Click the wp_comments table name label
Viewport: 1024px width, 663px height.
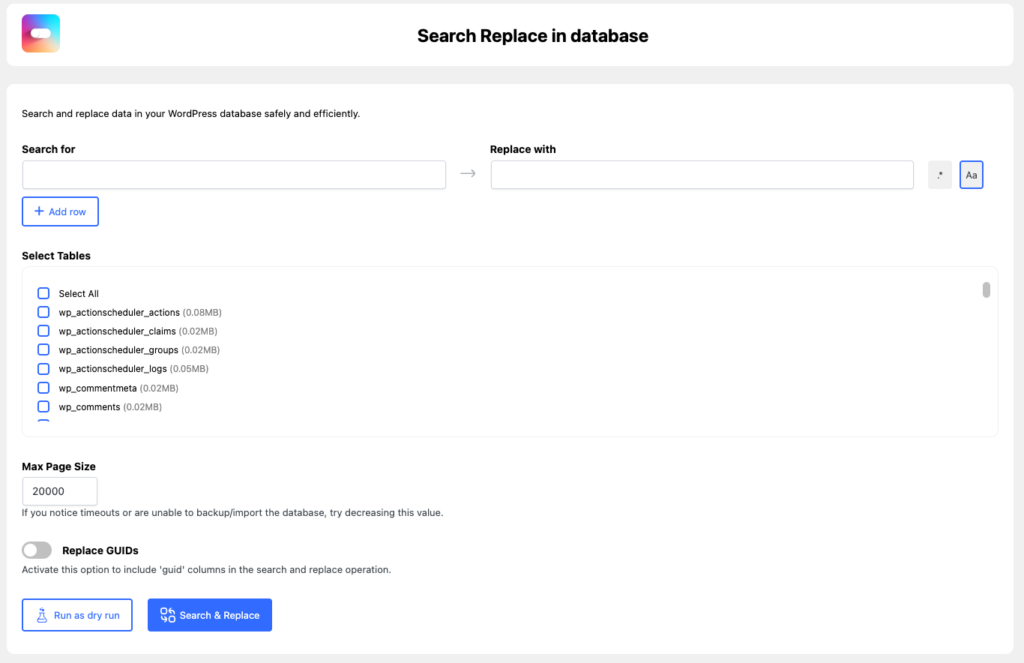click(x=89, y=407)
